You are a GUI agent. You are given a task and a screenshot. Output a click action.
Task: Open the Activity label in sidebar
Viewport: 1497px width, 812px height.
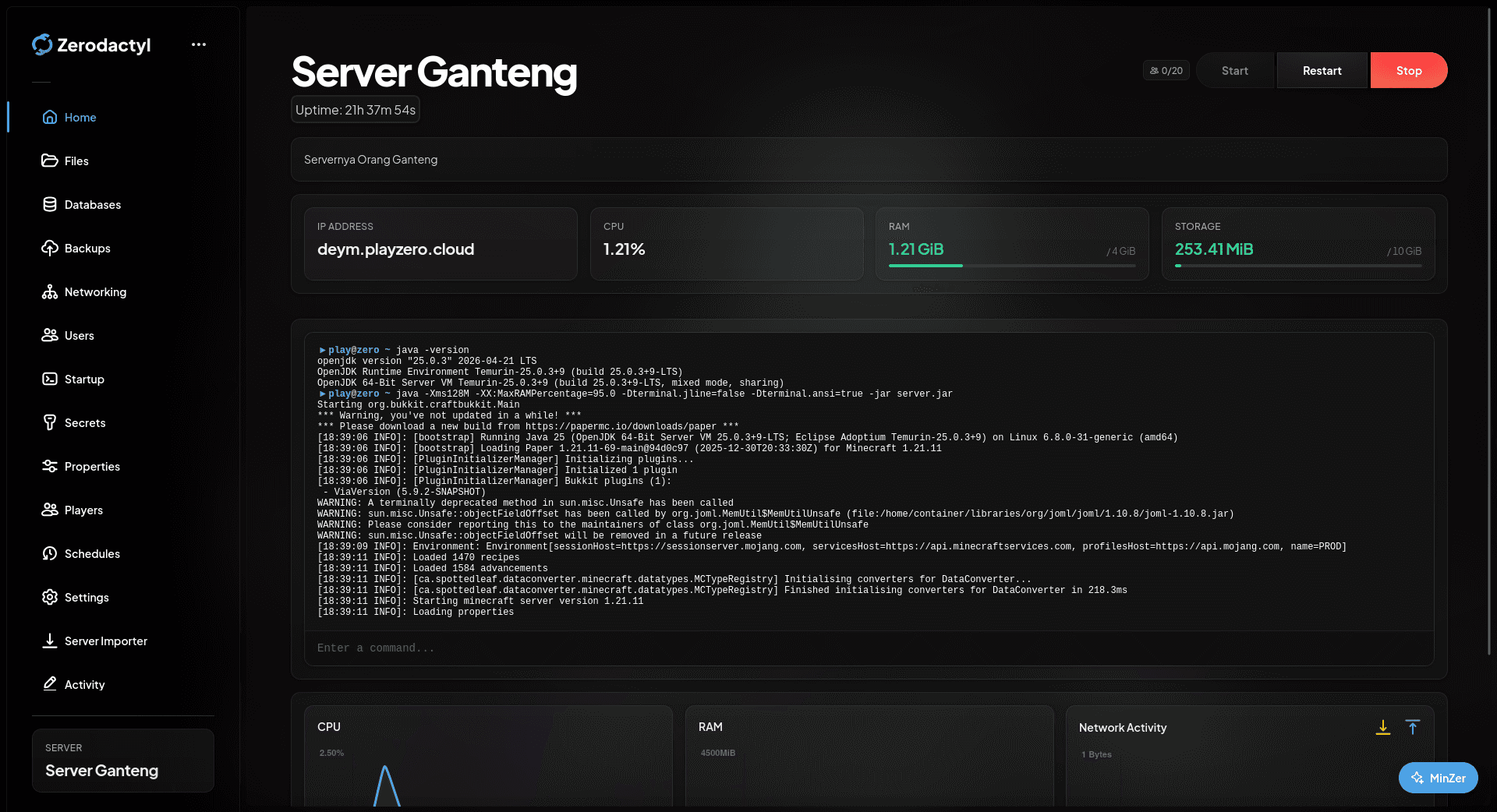(x=84, y=684)
